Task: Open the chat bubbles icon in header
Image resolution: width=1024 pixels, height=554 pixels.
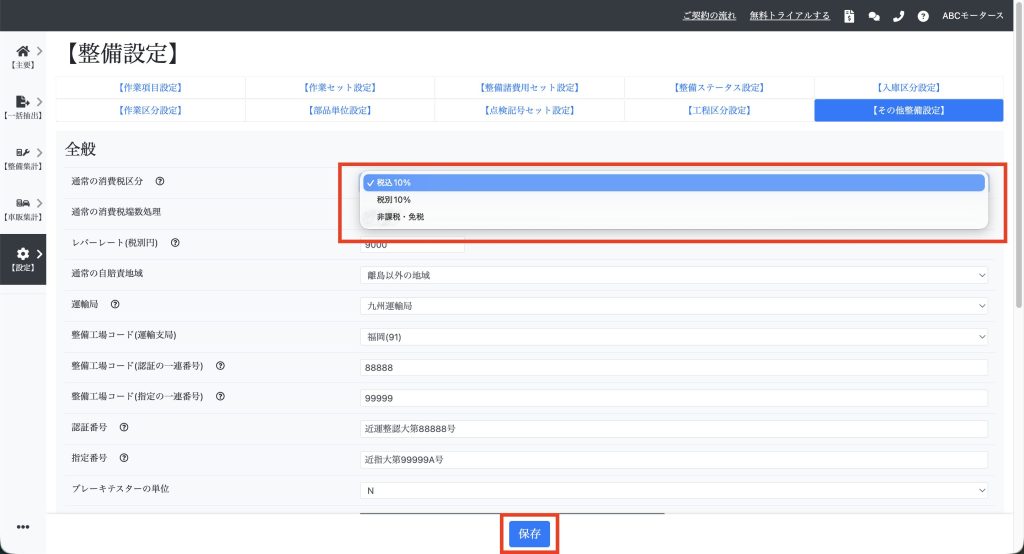Action: [874, 16]
